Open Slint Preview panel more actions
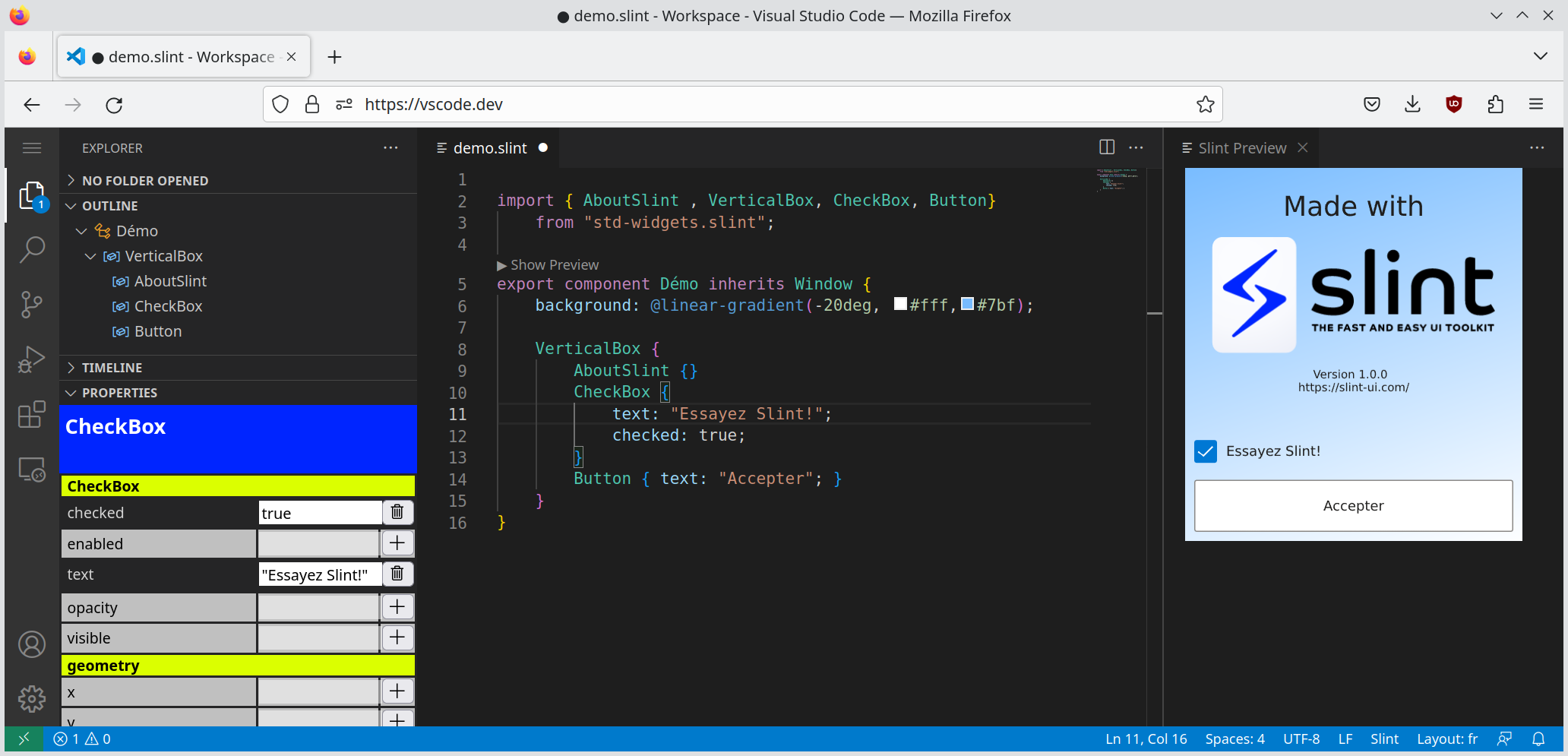The width and height of the screenshot is (1568, 756). pyautogui.click(x=1537, y=147)
